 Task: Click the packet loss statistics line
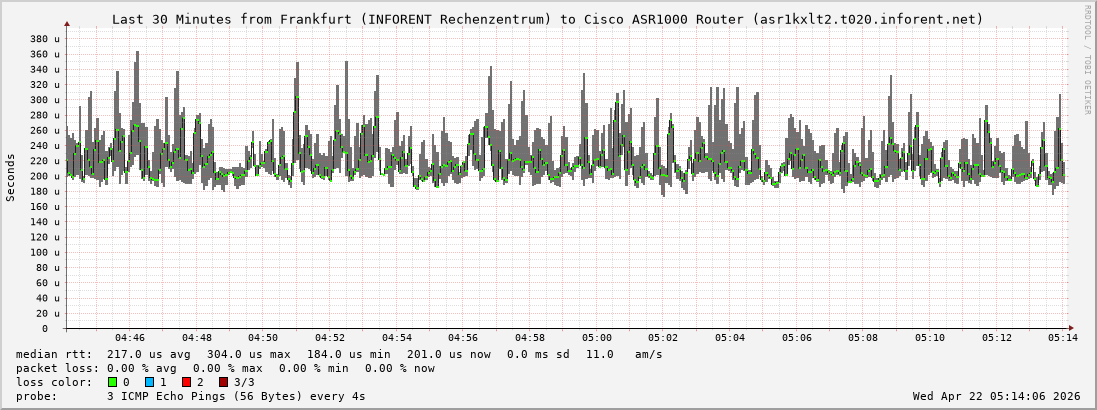[226, 368]
